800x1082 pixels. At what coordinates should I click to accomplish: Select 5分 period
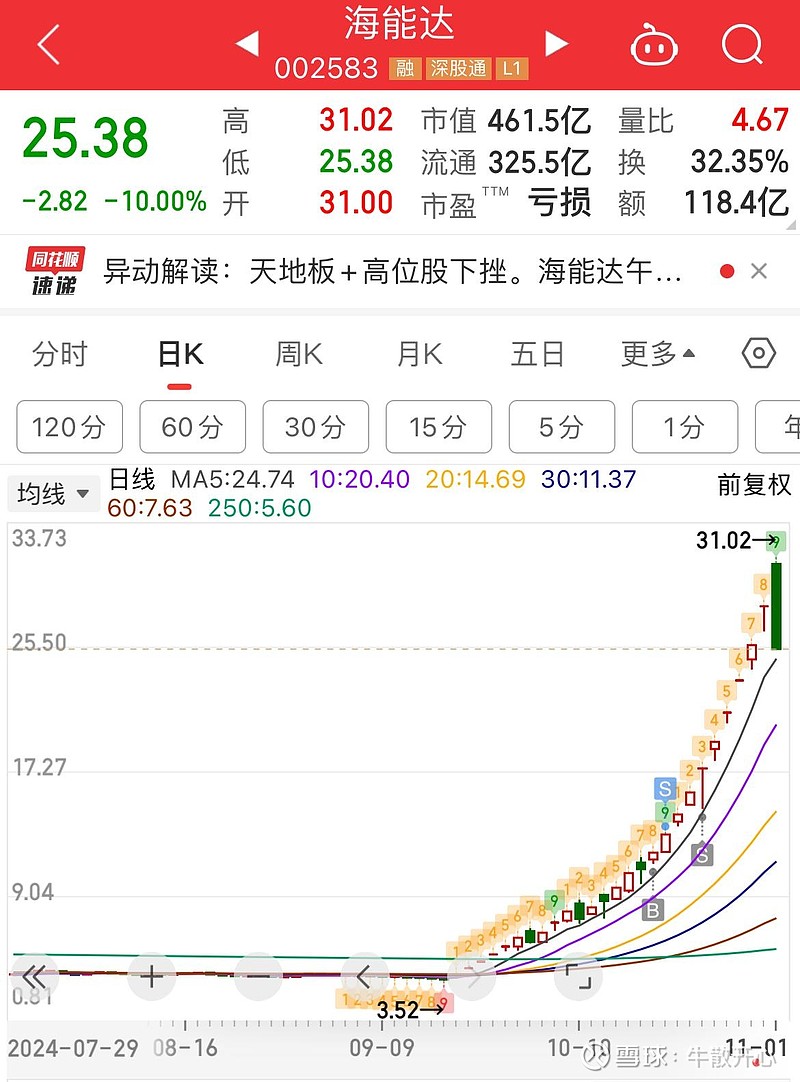coord(561,426)
